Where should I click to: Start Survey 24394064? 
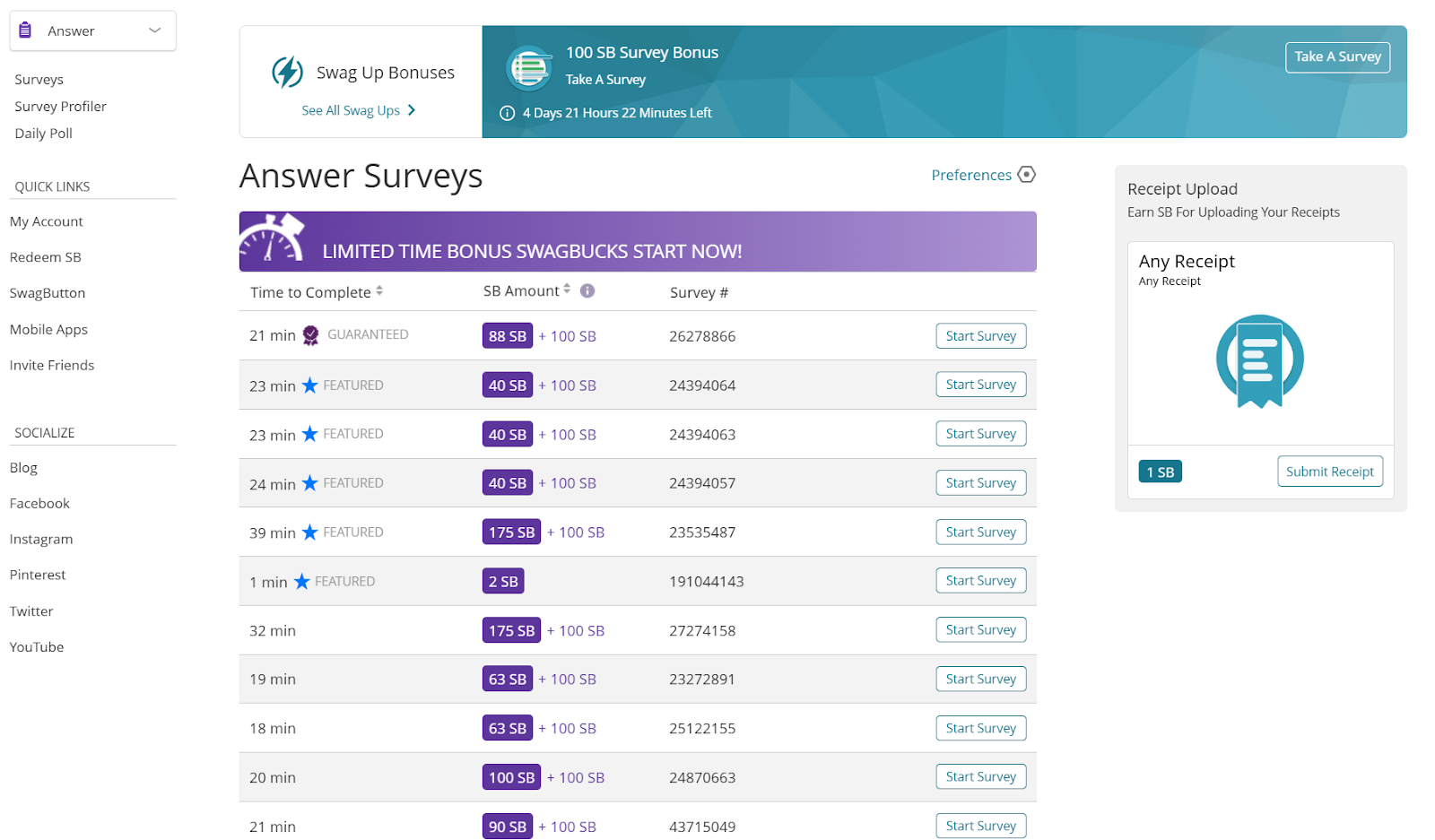(x=981, y=385)
